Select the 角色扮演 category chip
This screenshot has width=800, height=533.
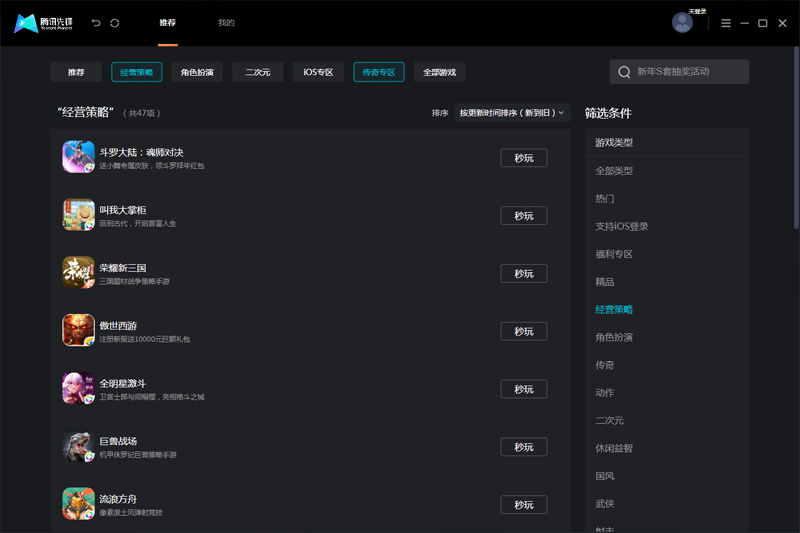pos(197,72)
